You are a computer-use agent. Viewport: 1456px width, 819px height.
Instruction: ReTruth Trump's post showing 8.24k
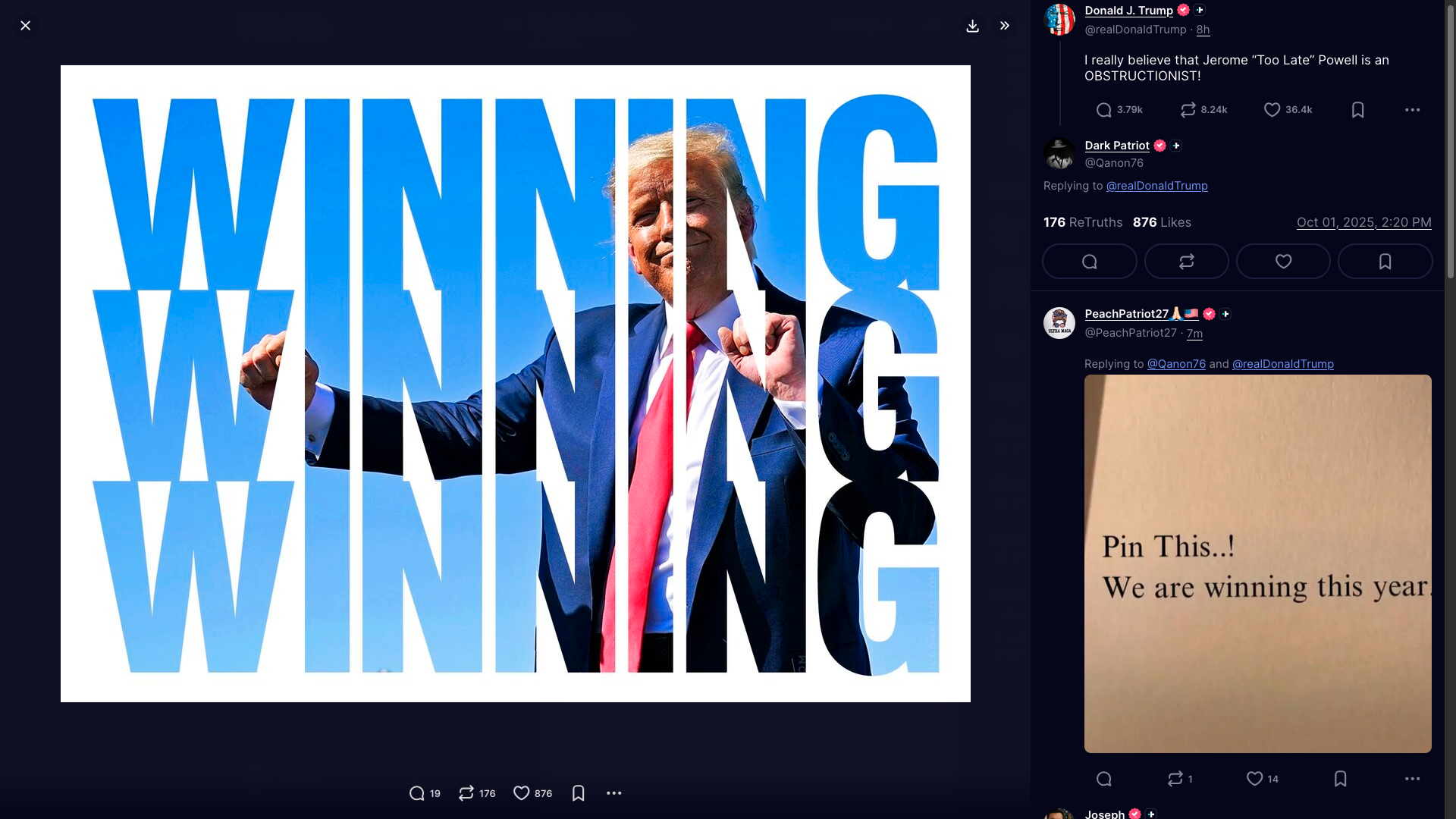point(1203,110)
